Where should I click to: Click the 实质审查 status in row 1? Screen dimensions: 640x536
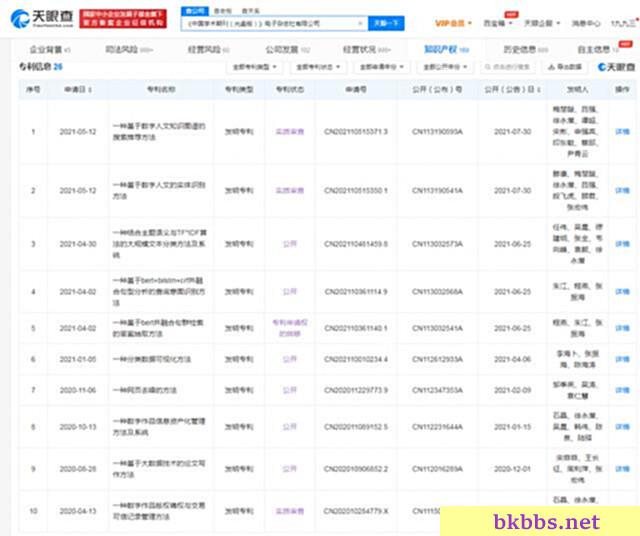290,131
